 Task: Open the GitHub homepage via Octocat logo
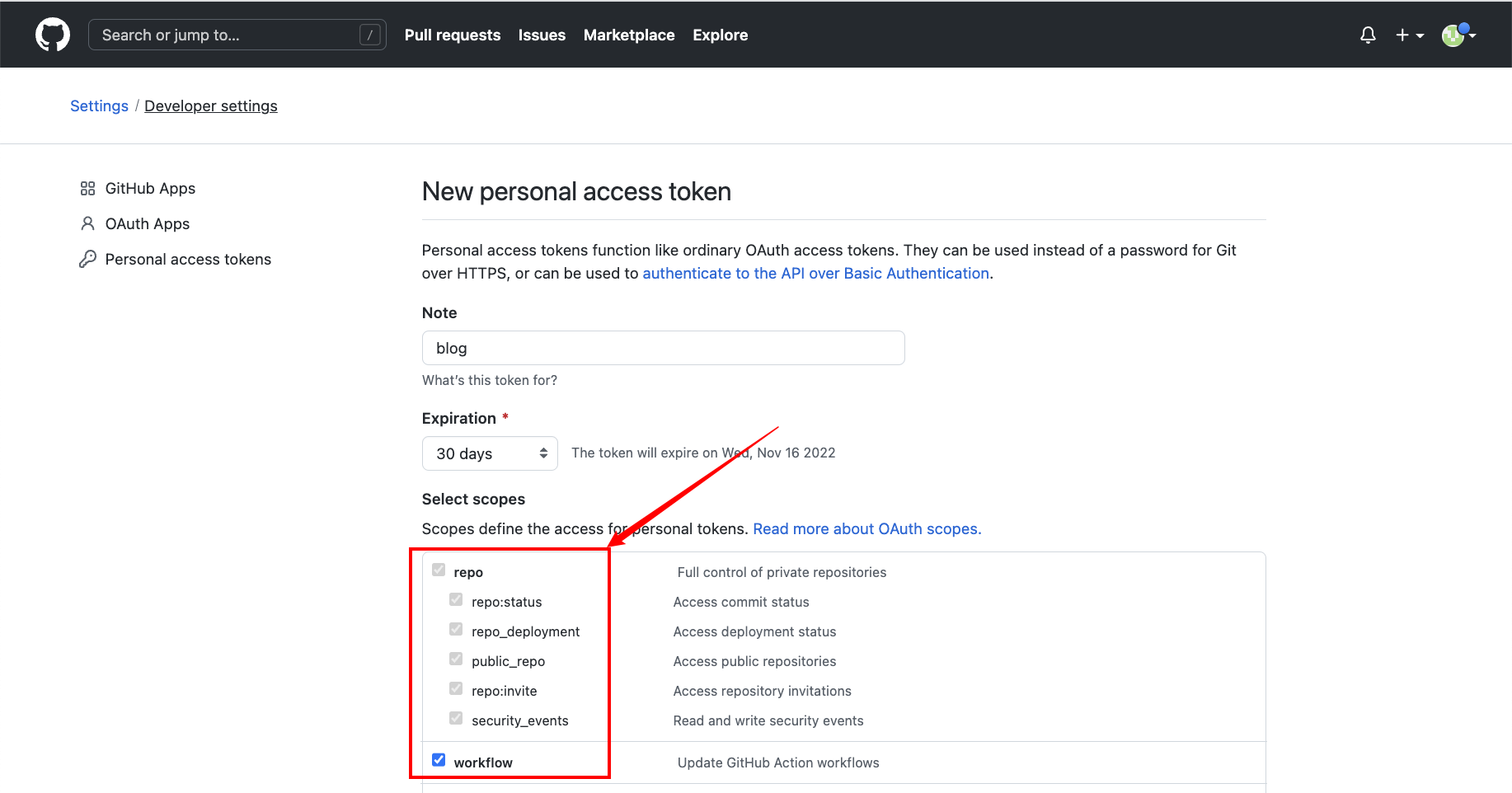click(53, 35)
